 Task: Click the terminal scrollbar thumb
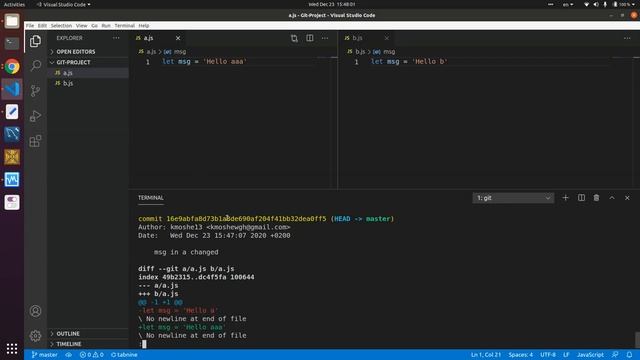point(637,340)
